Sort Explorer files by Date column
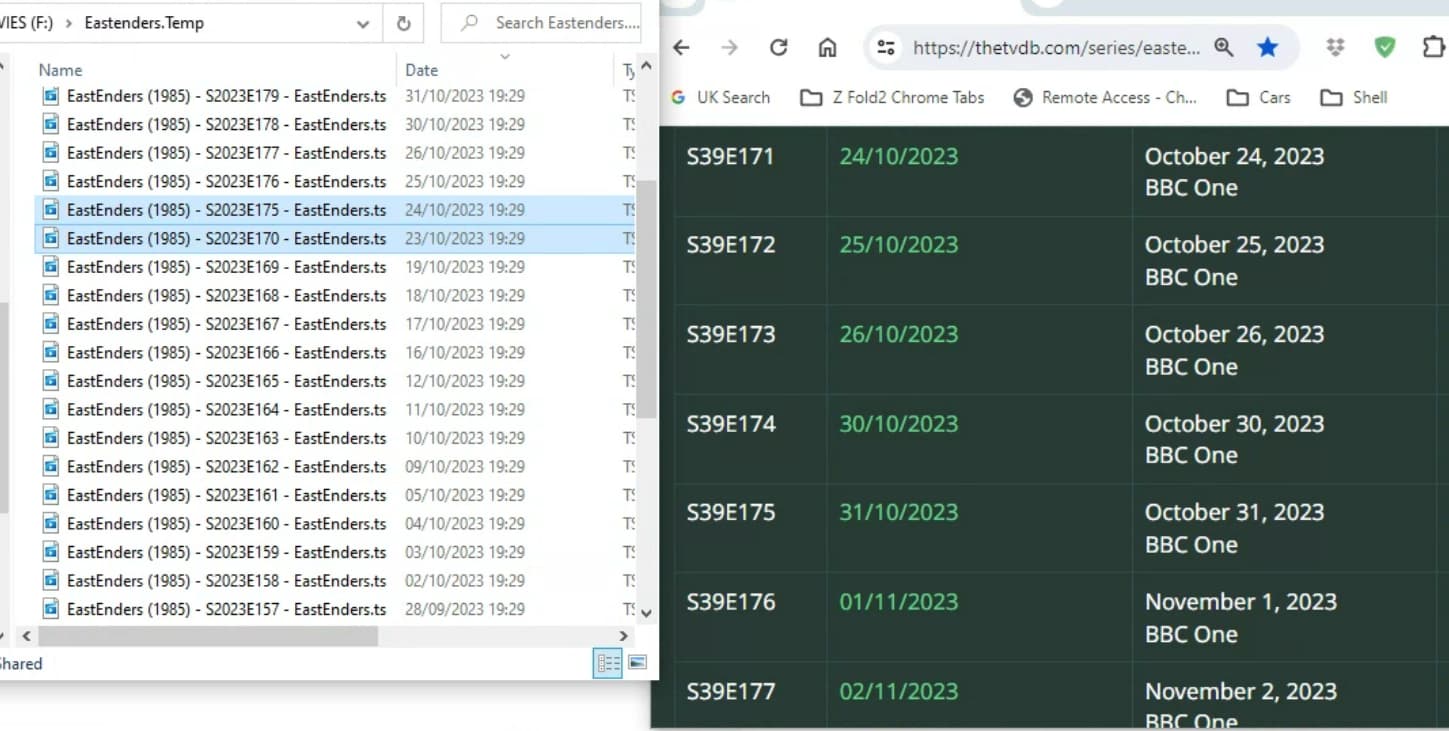Image resolution: width=1449 pixels, height=731 pixels. coord(421,70)
